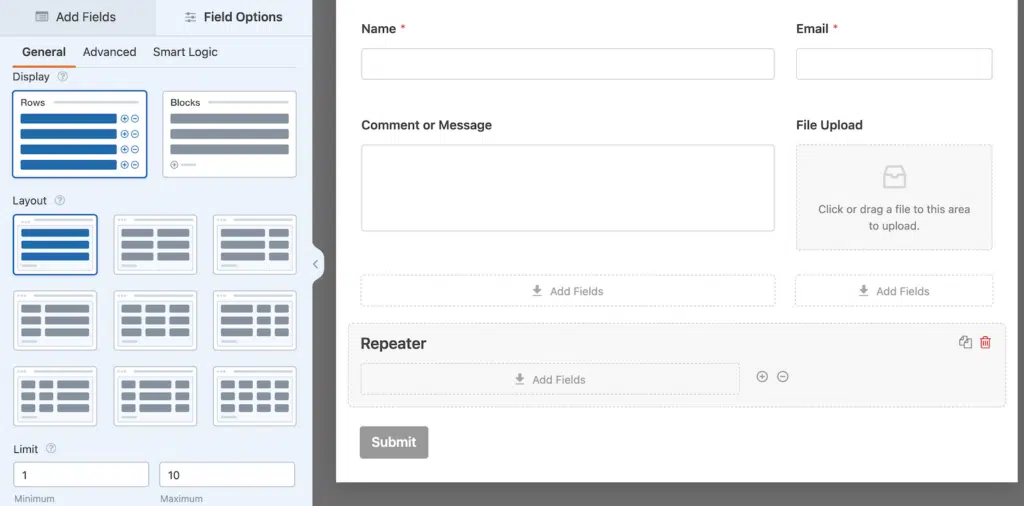Screen dimensions: 1024x506
Task: Select the four equal columns layout preset
Action: tap(255, 396)
